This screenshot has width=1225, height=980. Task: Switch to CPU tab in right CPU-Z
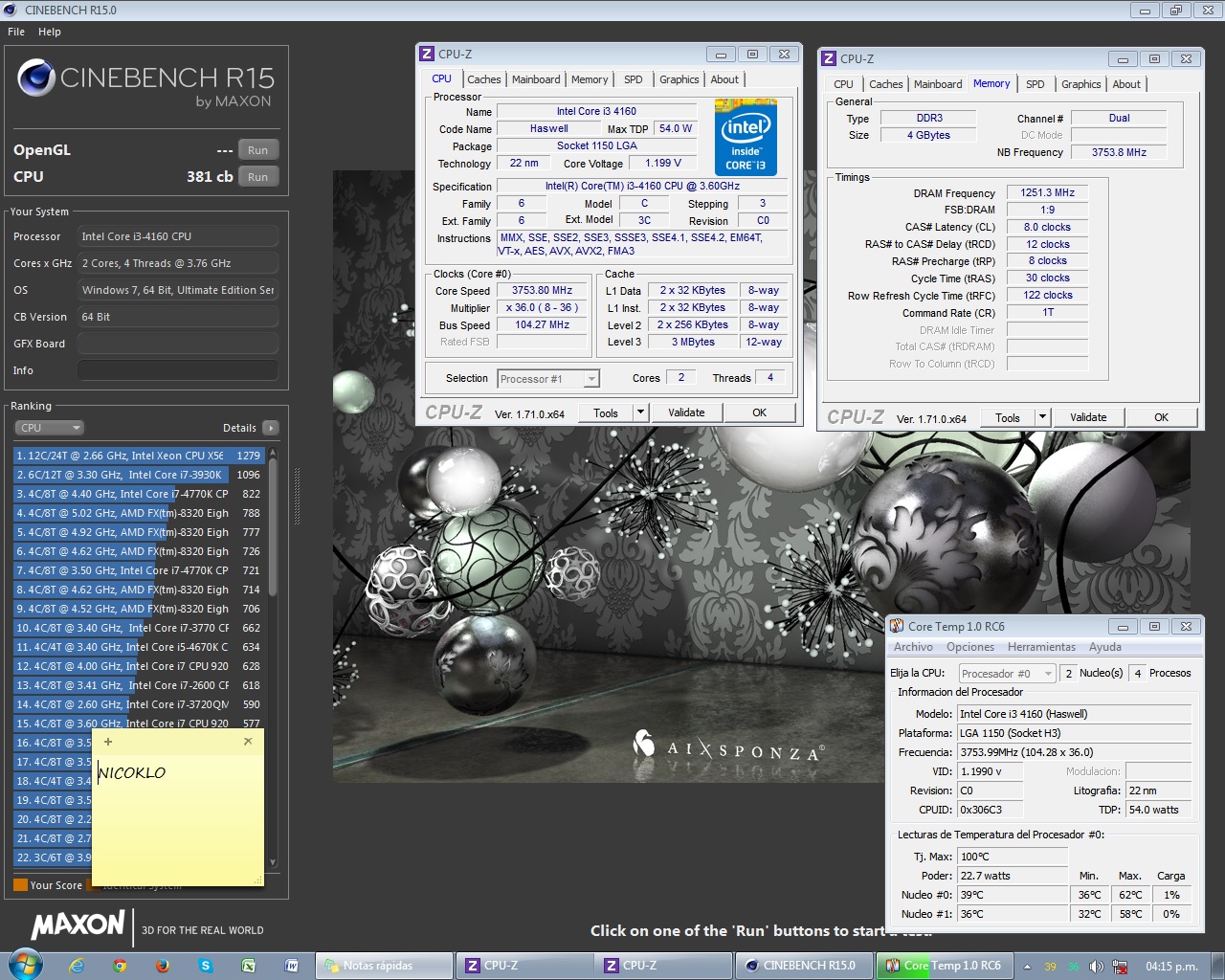(x=843, y=84)
